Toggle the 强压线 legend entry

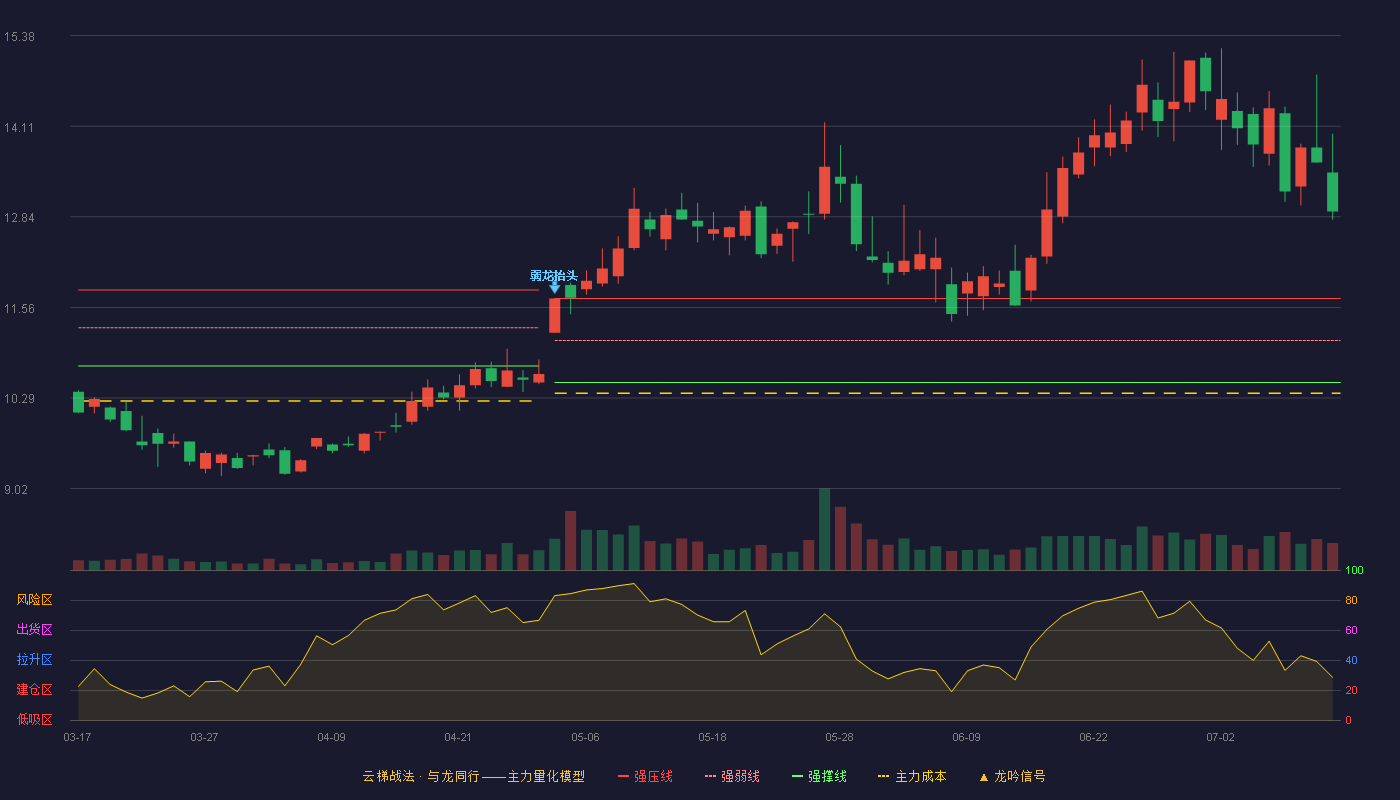coord(645,776)
